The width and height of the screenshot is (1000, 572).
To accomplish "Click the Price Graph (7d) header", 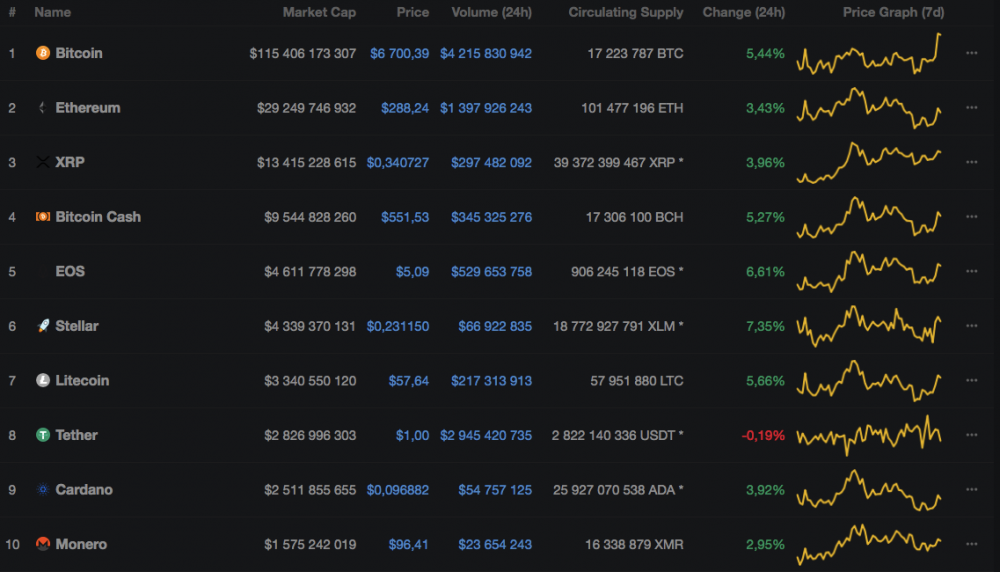I will (893, 12).
